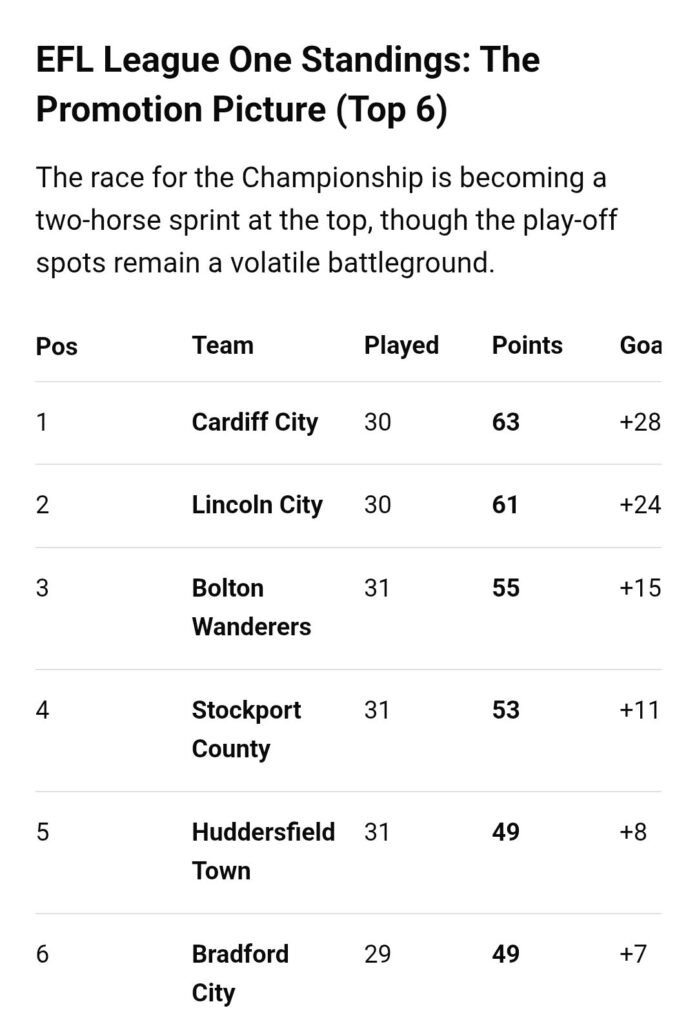The width and height of the screenshot is (697, 1024).
Task: Select the +8 goal difference for Huddersfield
Action: click(x=634, y=832)
